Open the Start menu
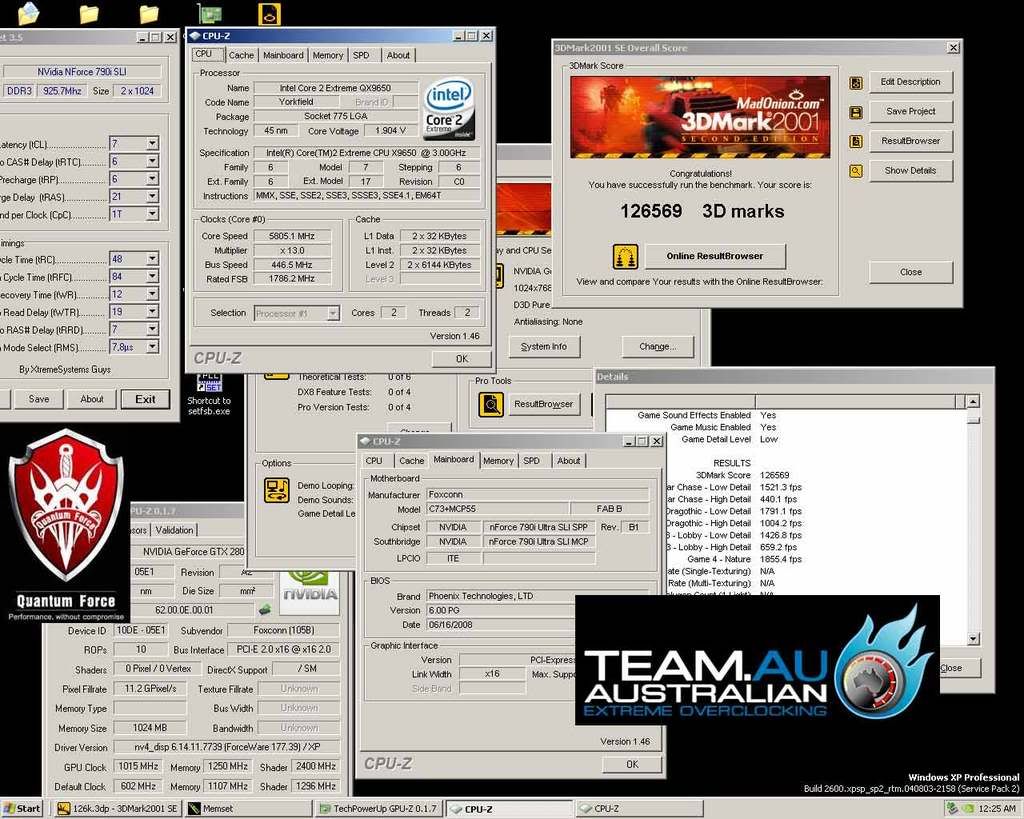 [22, 809]
